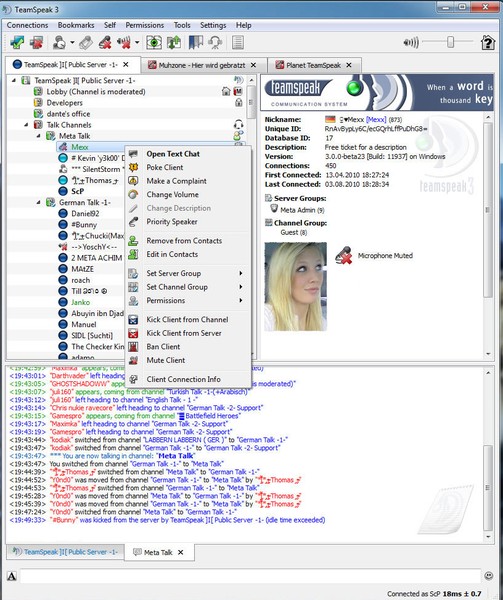Viewport: 503px width, 600px height.
Task: Select user Janko in channel tree
Action: (x=80, y=302)
